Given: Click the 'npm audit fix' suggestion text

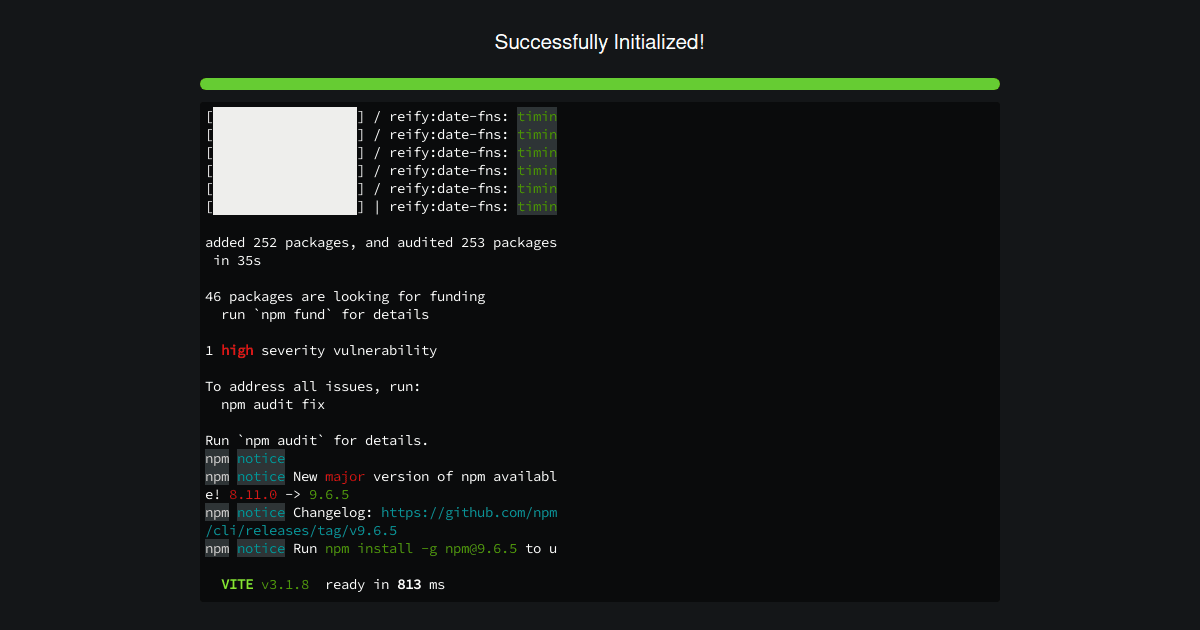Looking at the screenshot, I should pos(272,404).
